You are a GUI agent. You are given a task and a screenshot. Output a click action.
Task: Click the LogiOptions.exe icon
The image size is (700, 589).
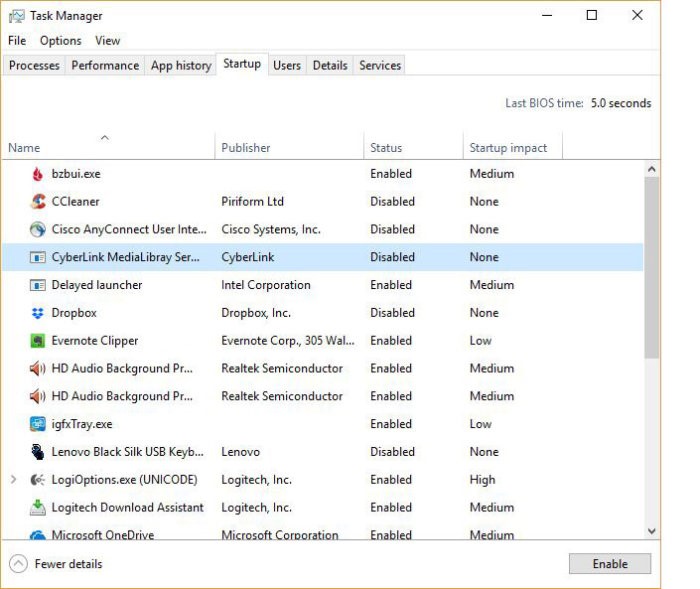click(38, 480)
